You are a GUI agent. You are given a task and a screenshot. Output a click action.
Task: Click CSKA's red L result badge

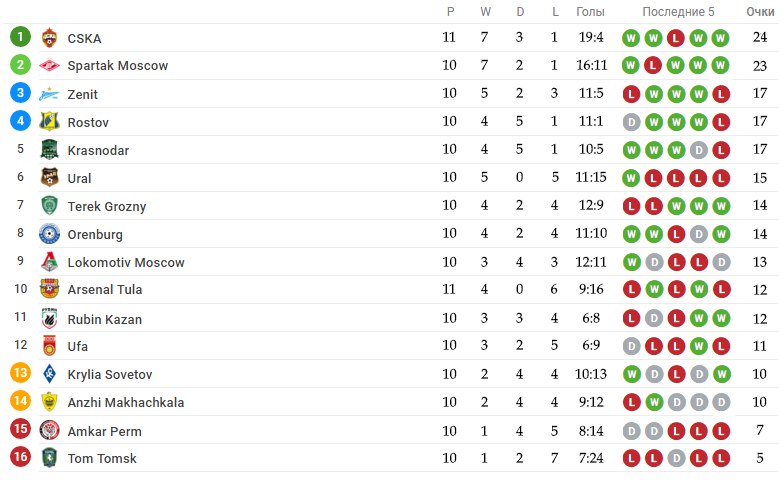point(676,38)
